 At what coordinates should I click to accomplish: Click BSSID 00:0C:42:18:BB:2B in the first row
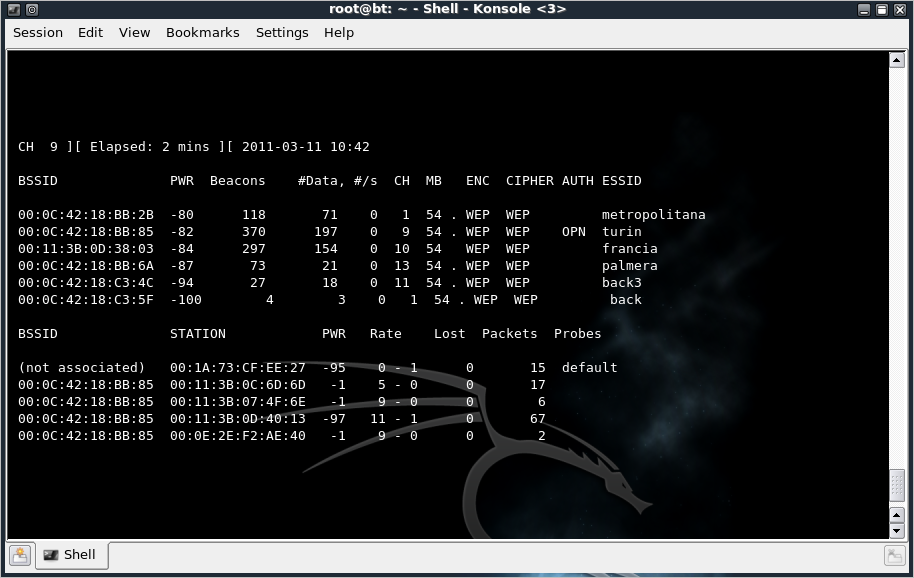pyautogui.click(x=86, y=215)
